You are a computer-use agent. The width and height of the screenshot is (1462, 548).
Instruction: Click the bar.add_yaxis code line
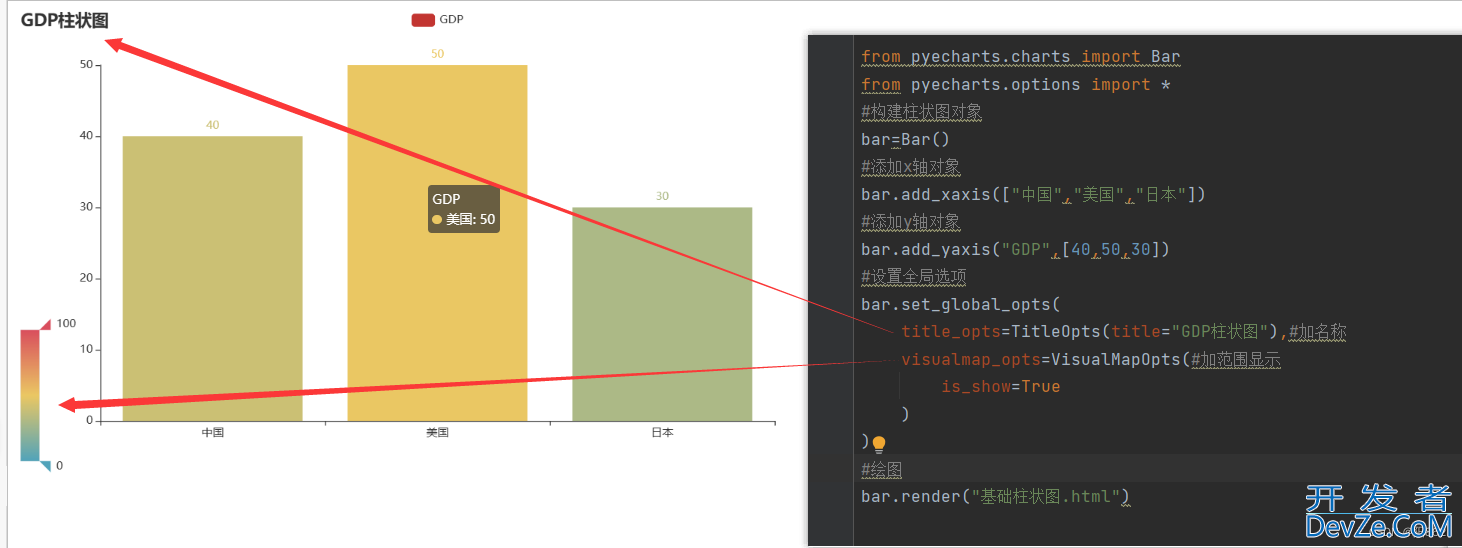pyautogui.click(x=1015, y=249)
